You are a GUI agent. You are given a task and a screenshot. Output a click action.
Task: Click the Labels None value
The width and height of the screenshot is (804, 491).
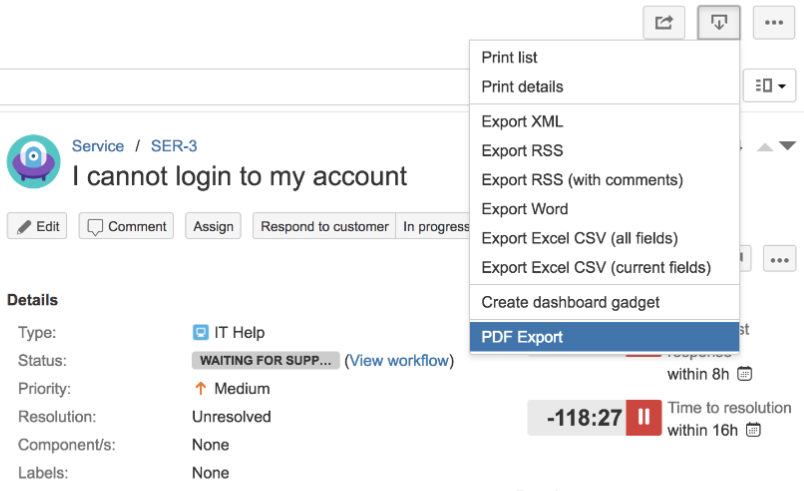[210, 473]
